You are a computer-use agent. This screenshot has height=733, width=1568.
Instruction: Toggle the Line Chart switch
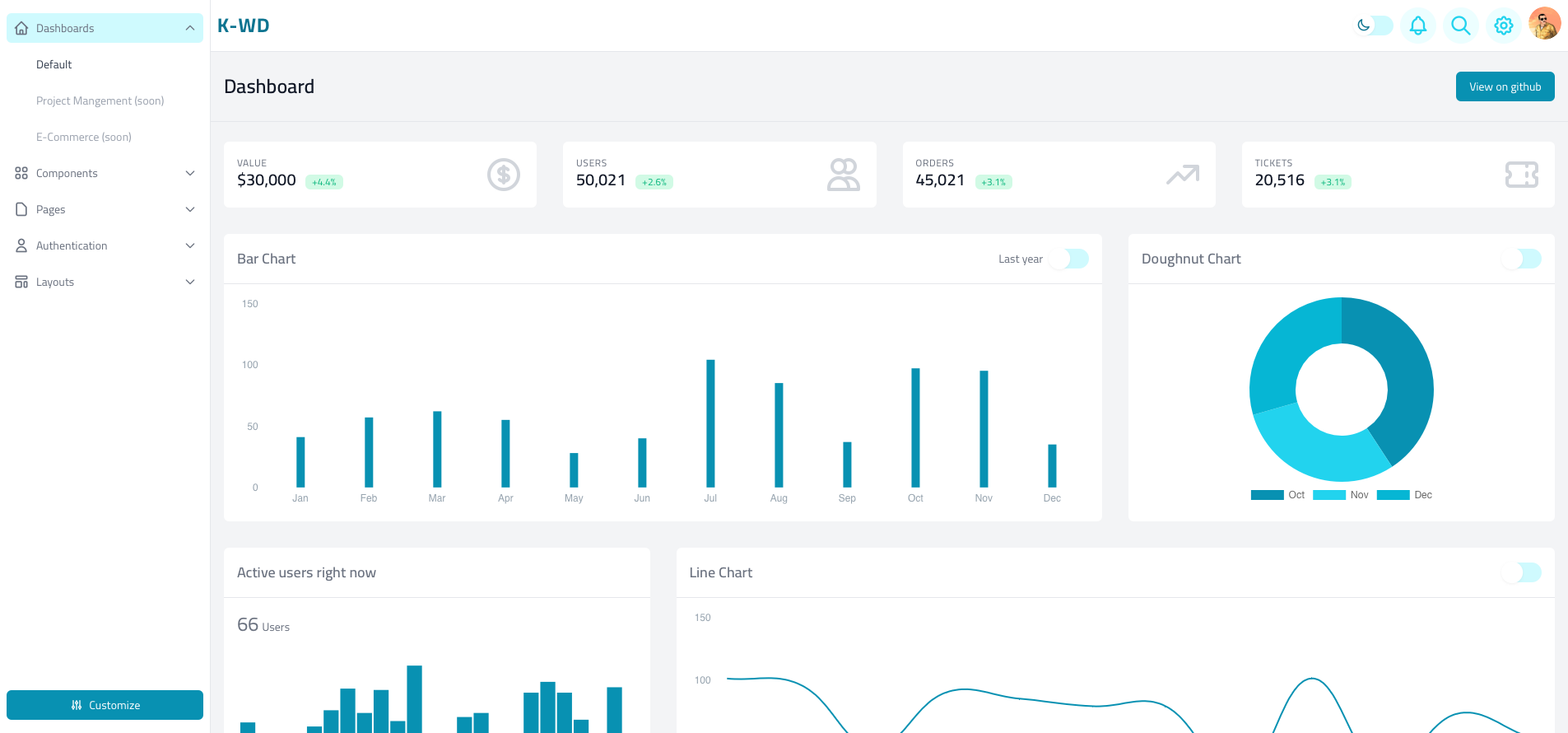click(x=1521, y=572)
